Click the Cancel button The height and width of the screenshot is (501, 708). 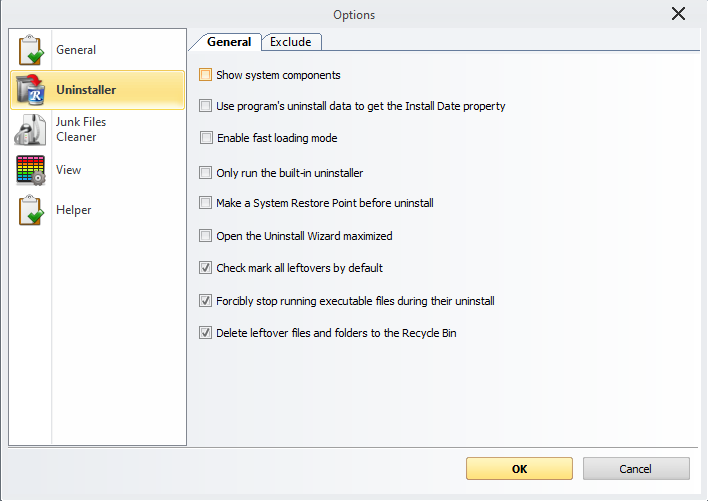point(636,469)
